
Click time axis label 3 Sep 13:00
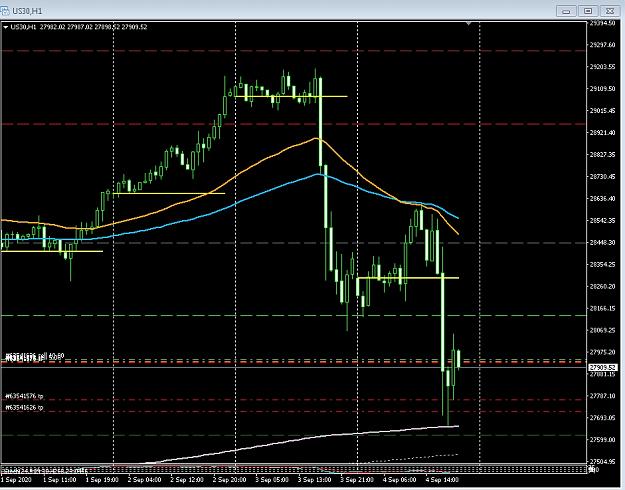coord(314,480)
